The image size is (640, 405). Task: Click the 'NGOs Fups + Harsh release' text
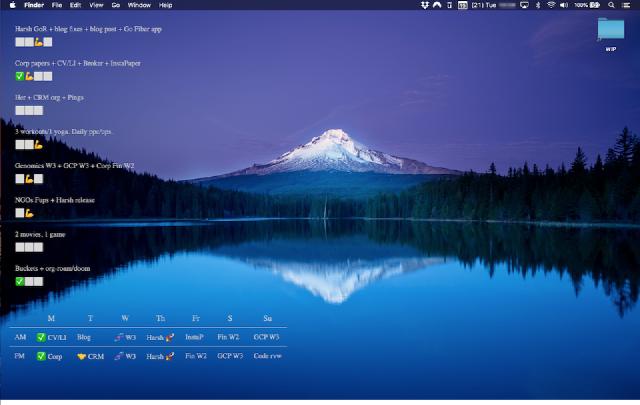55,200
